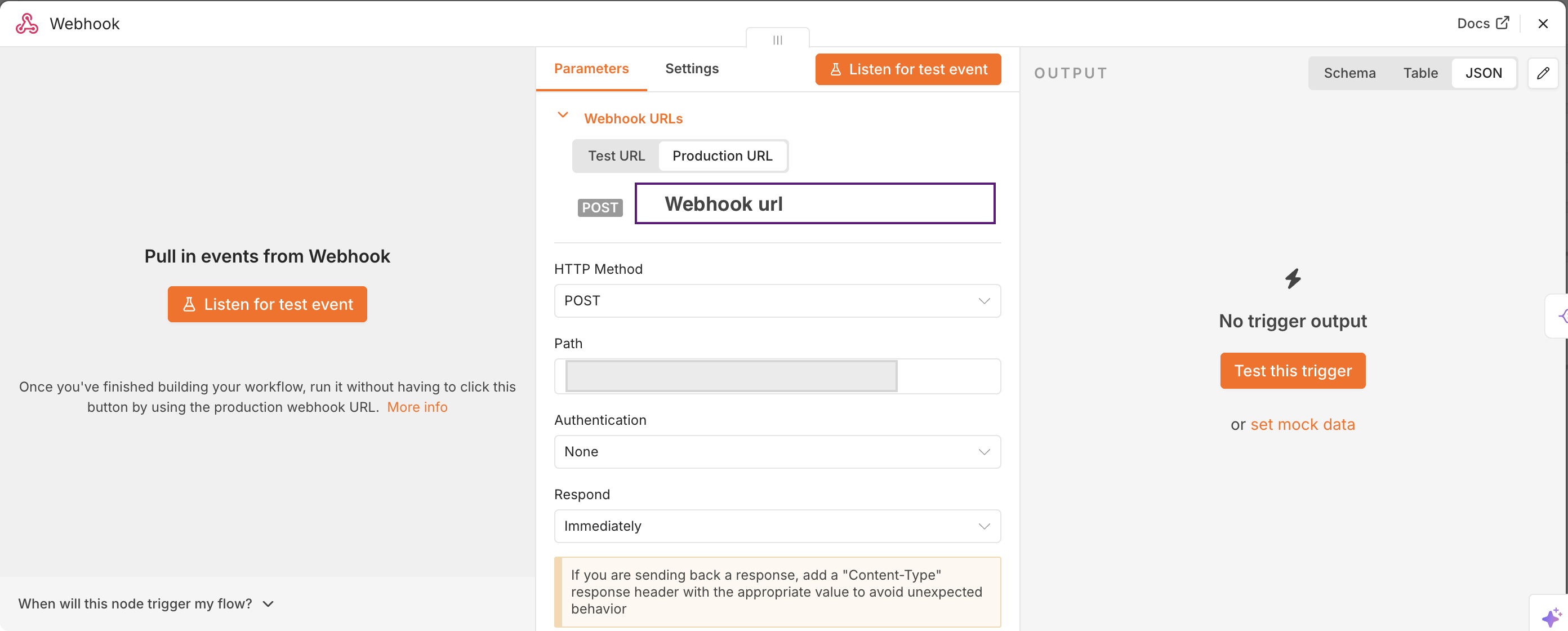Click the Webhook URLs heading
The height and width of the screenshot is (631, 1568).
coord(633,119)
